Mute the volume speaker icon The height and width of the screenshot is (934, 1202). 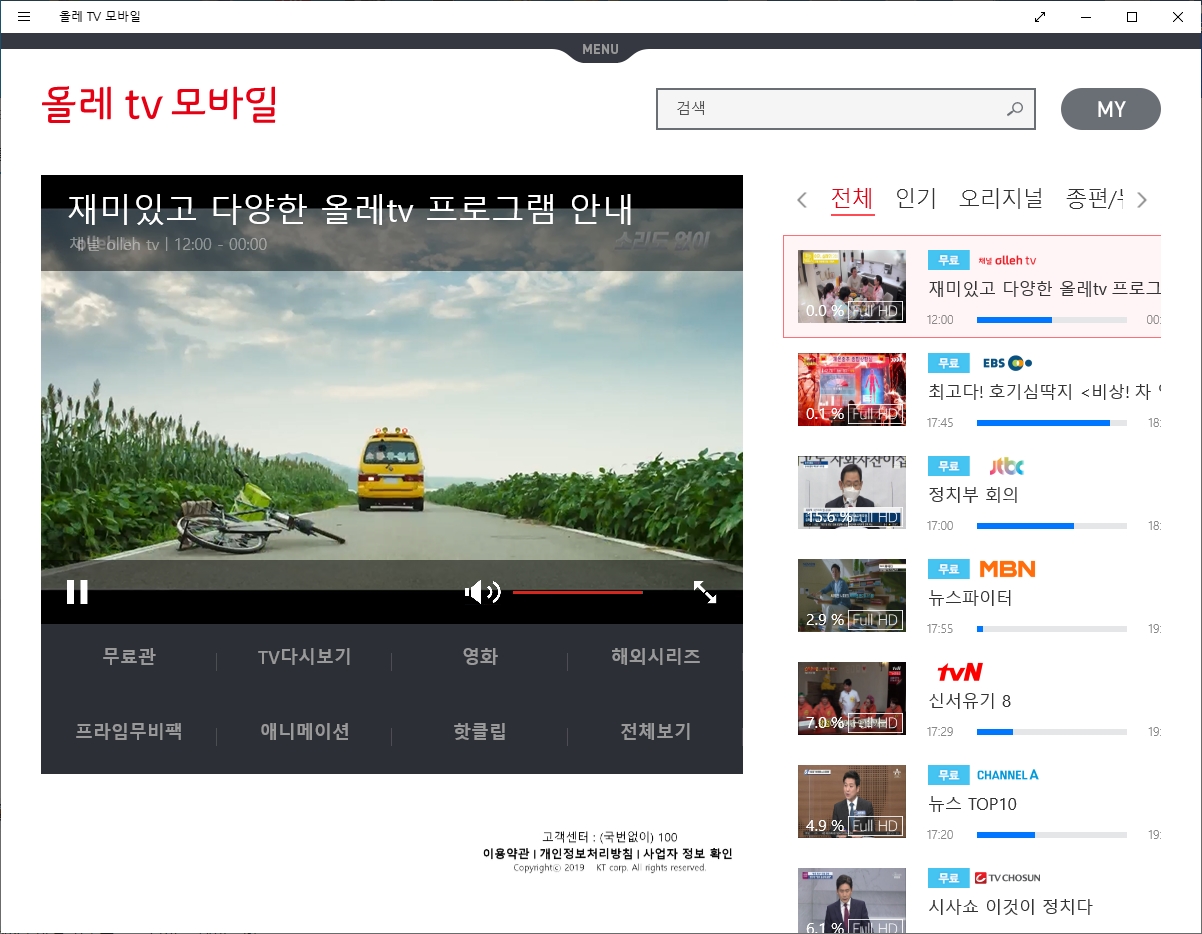click(x=482, y=592)
